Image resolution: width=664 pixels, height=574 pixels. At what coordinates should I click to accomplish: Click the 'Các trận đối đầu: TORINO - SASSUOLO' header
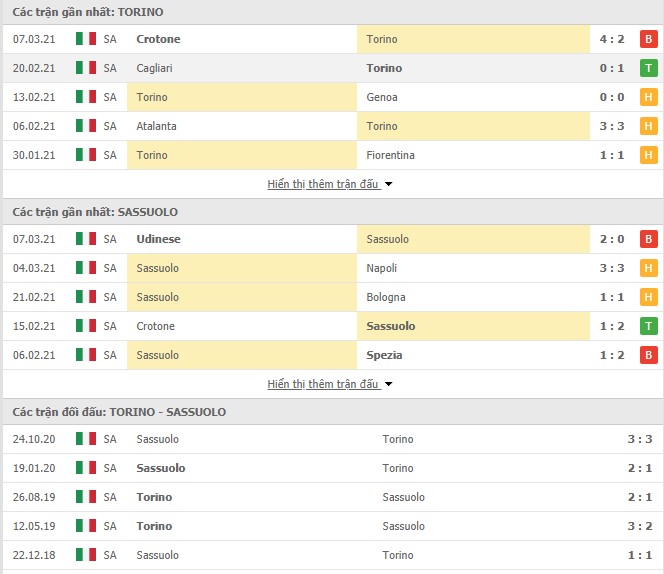(119, 412)
